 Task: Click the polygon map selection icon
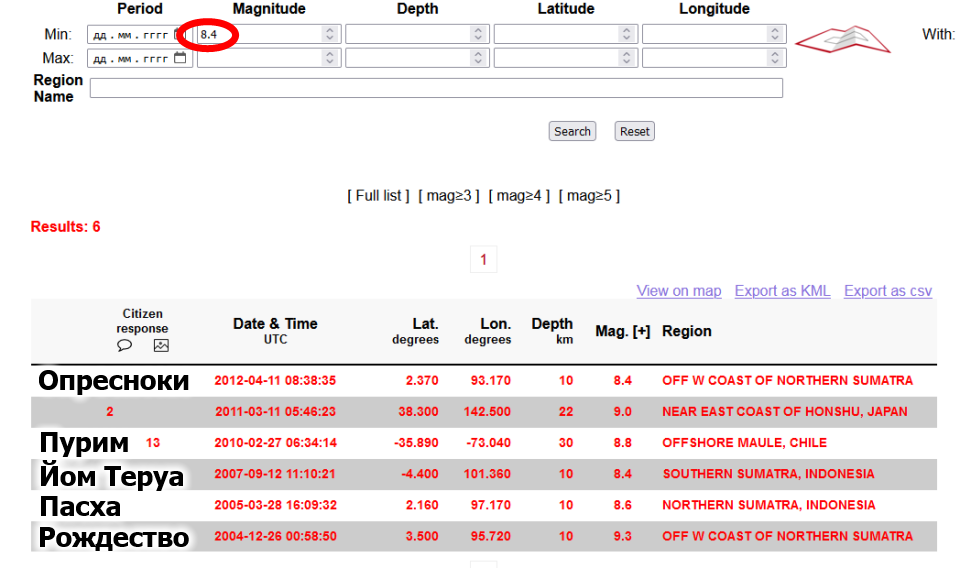[842, 38]
